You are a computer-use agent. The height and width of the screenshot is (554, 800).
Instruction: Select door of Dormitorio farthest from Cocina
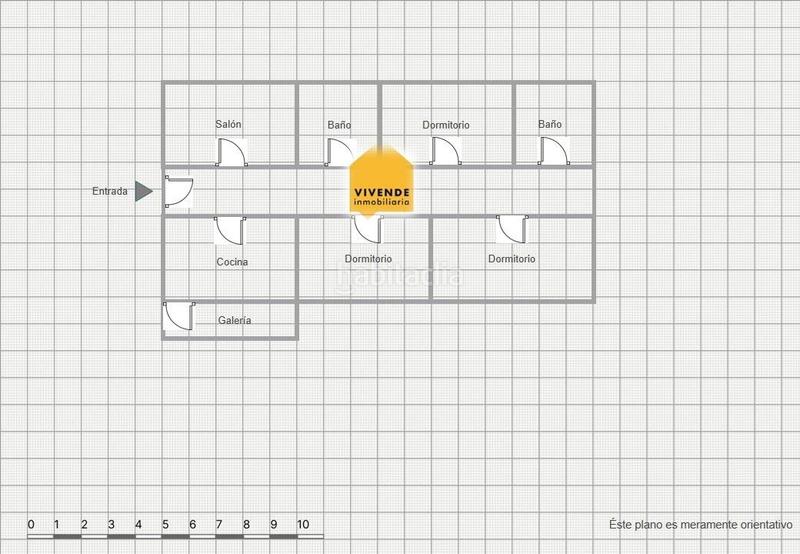[512, 230]
